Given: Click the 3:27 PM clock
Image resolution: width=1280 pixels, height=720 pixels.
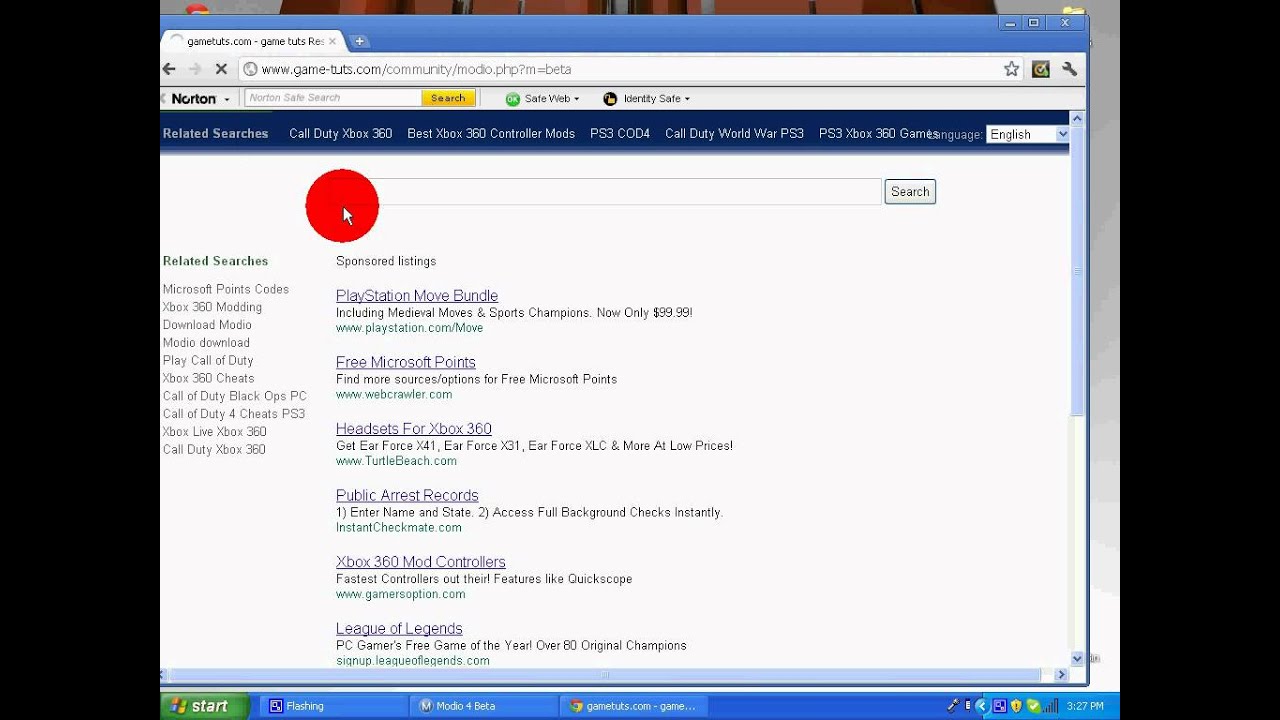Looking at the screenshot, I should click(x=1085, y=706).
